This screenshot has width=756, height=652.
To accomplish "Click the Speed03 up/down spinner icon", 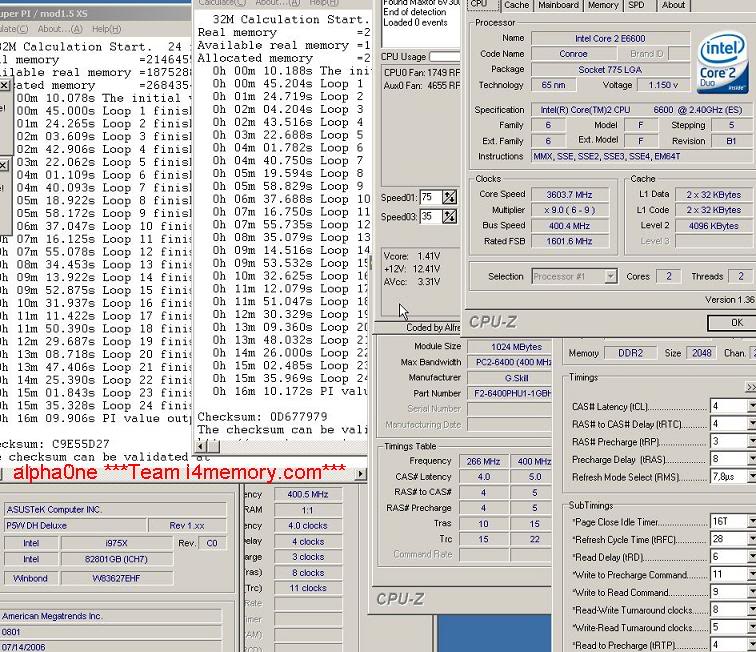I will pyautogui.click(x=449, y=217).
